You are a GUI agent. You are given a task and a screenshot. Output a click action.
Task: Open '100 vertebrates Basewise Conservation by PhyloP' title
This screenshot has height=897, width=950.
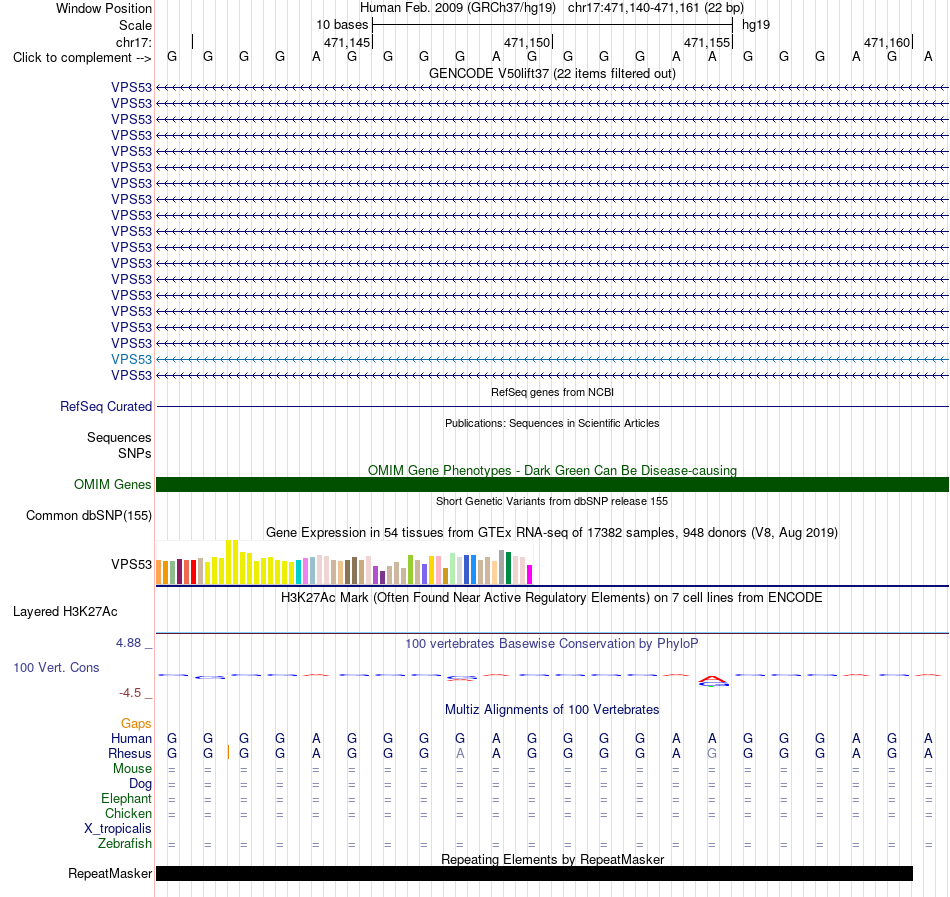[552, 644]
